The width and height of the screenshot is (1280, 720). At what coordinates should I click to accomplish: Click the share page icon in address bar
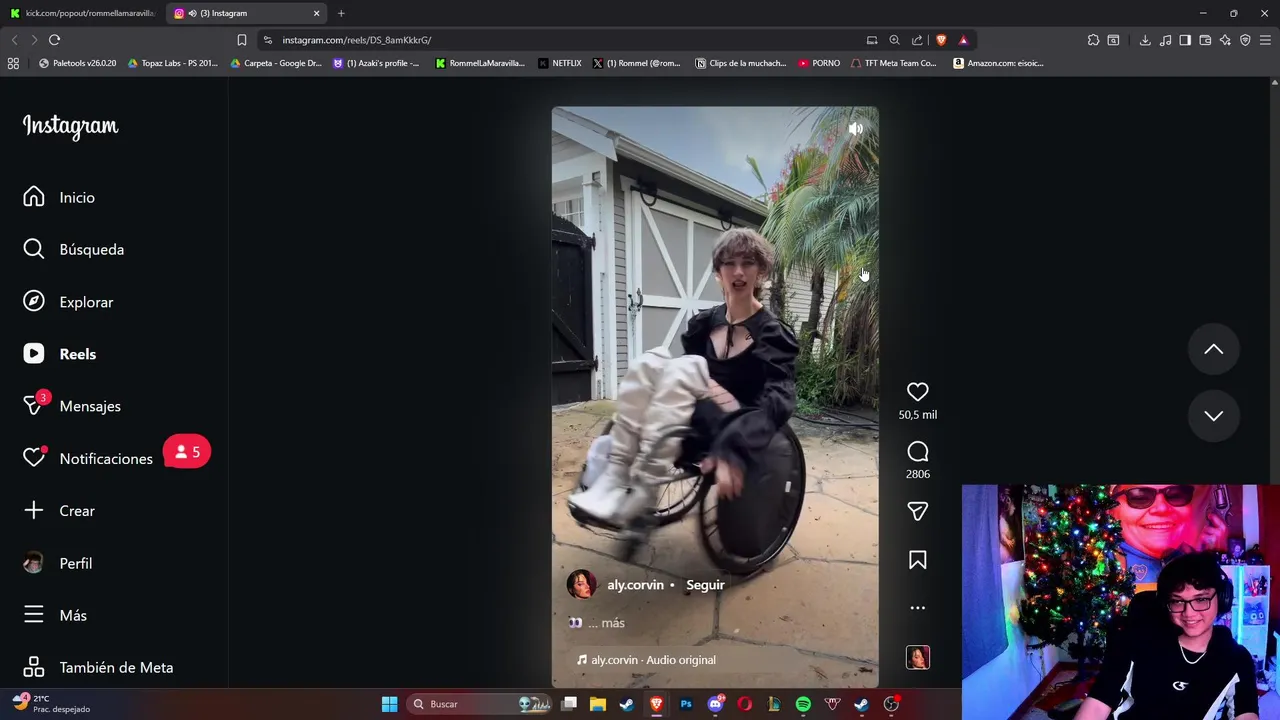[x=917, y=40]
